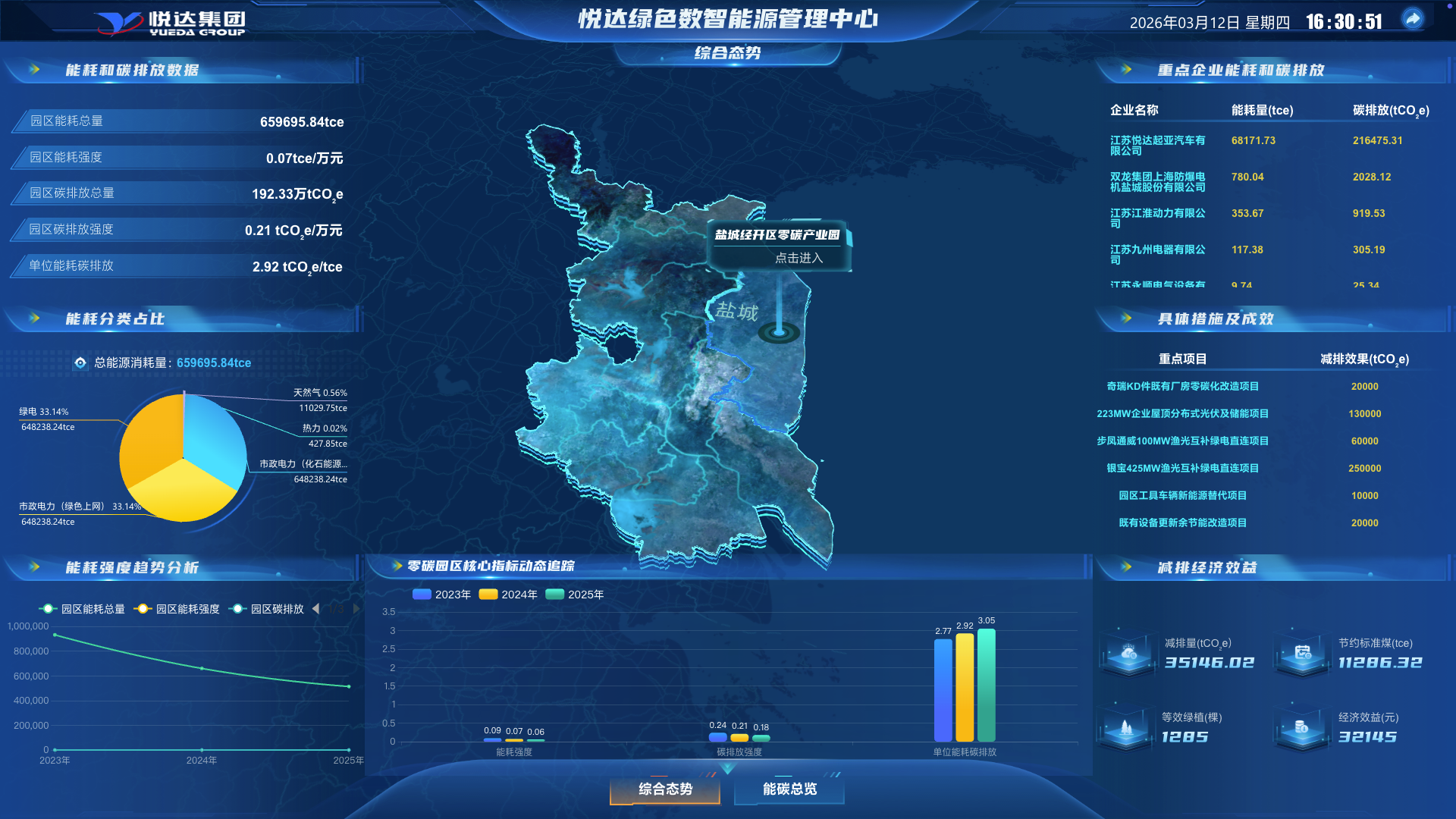Image resolution: width=1456 pixels, height=819 pixels.
Task: Go to next legend page arrow
Action: [356, 609]
